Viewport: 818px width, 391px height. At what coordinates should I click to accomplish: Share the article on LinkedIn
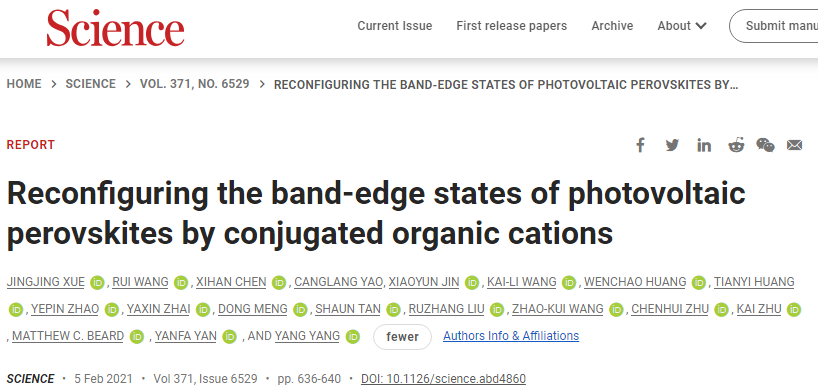(x=704, y=145)
